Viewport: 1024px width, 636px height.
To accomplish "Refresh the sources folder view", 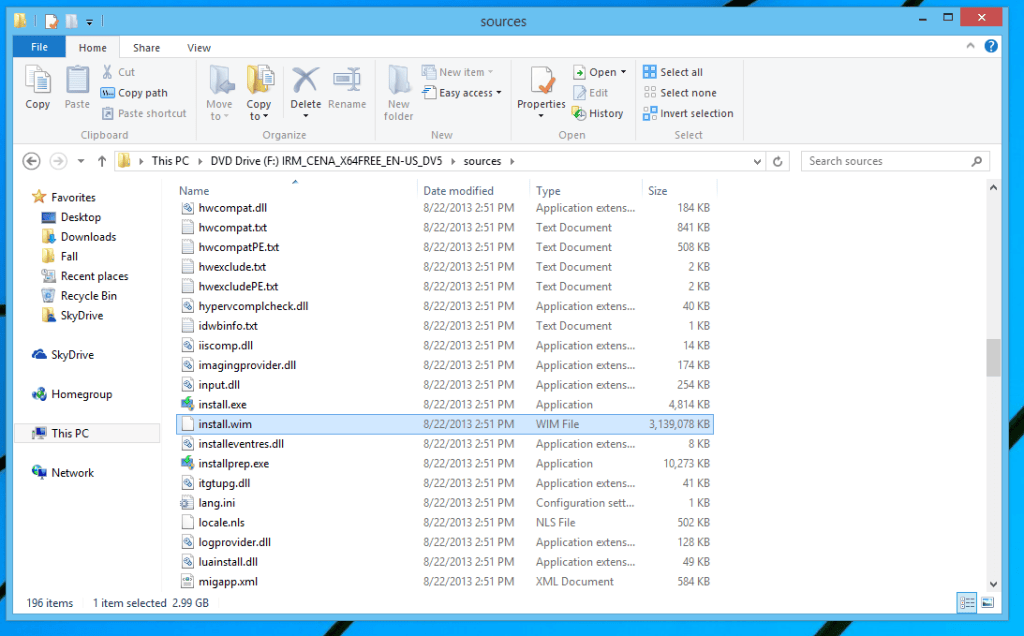I will (x=778, y=161).
